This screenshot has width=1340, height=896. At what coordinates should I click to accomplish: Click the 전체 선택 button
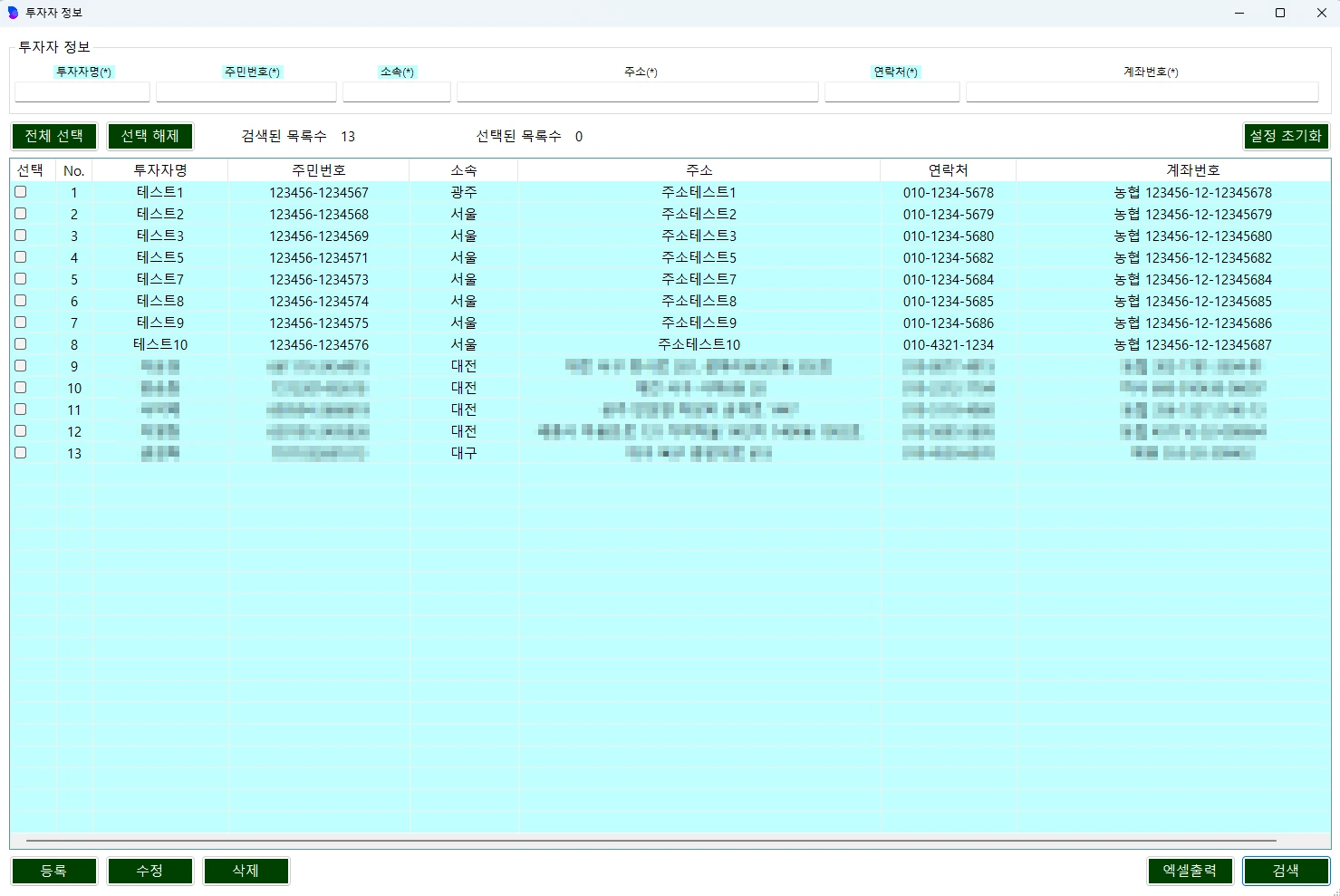[54, 136]
